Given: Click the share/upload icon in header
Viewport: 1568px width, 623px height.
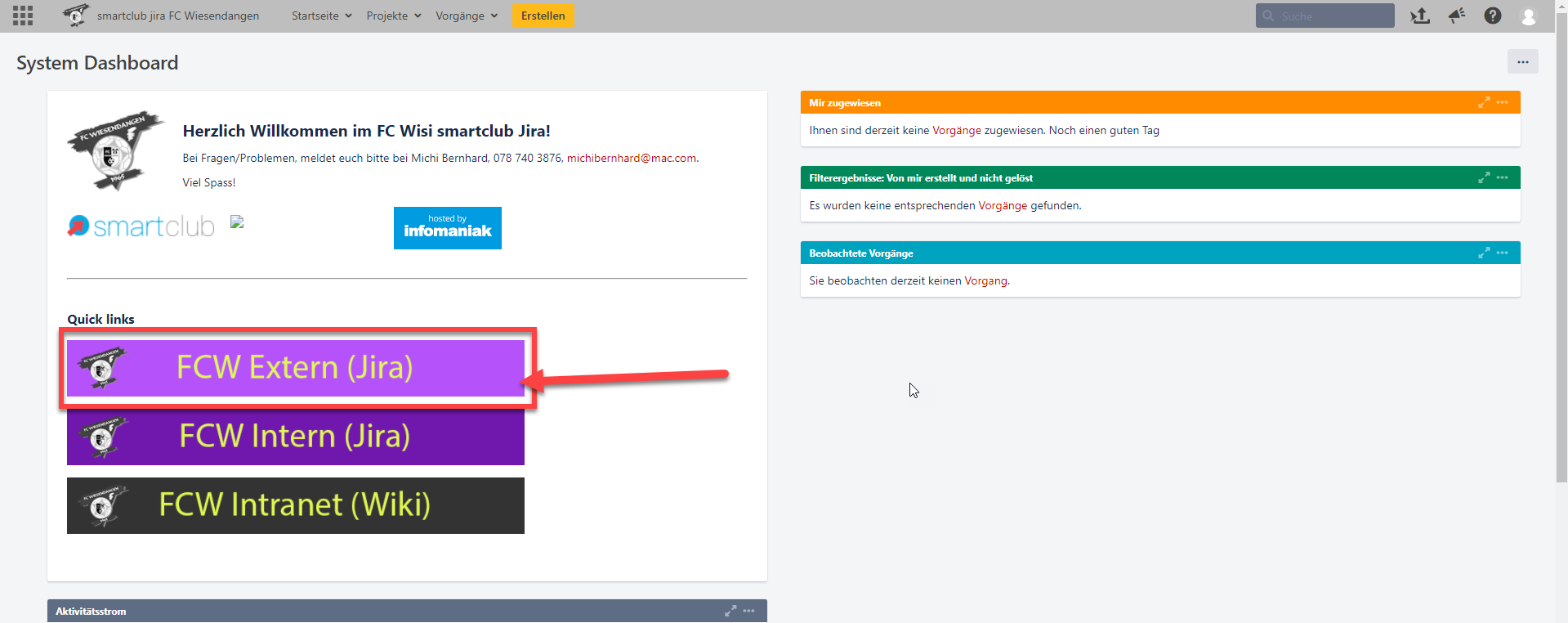Looking at the screenshot, I should [1420, 16].
